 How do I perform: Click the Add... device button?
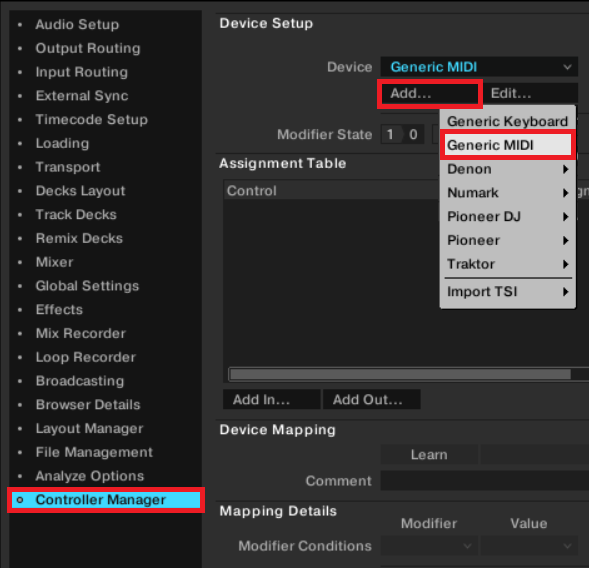430,93
